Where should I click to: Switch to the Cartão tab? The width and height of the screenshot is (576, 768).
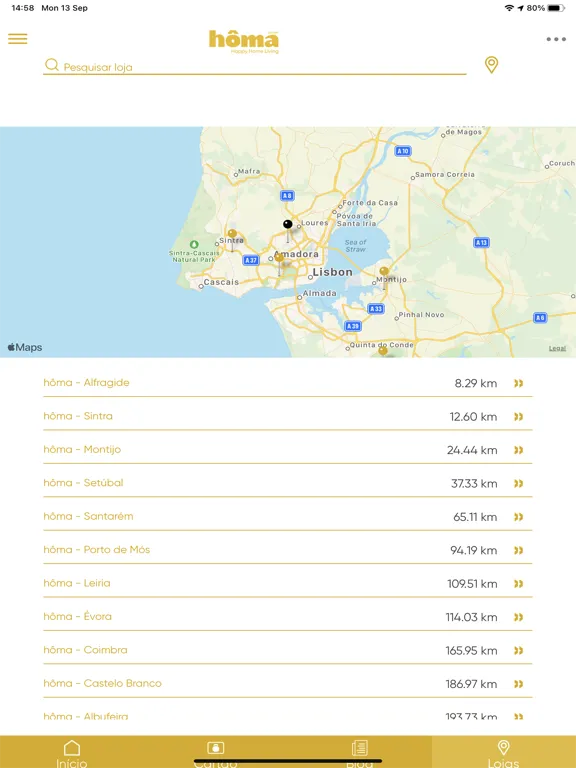[x=216, y=753]
